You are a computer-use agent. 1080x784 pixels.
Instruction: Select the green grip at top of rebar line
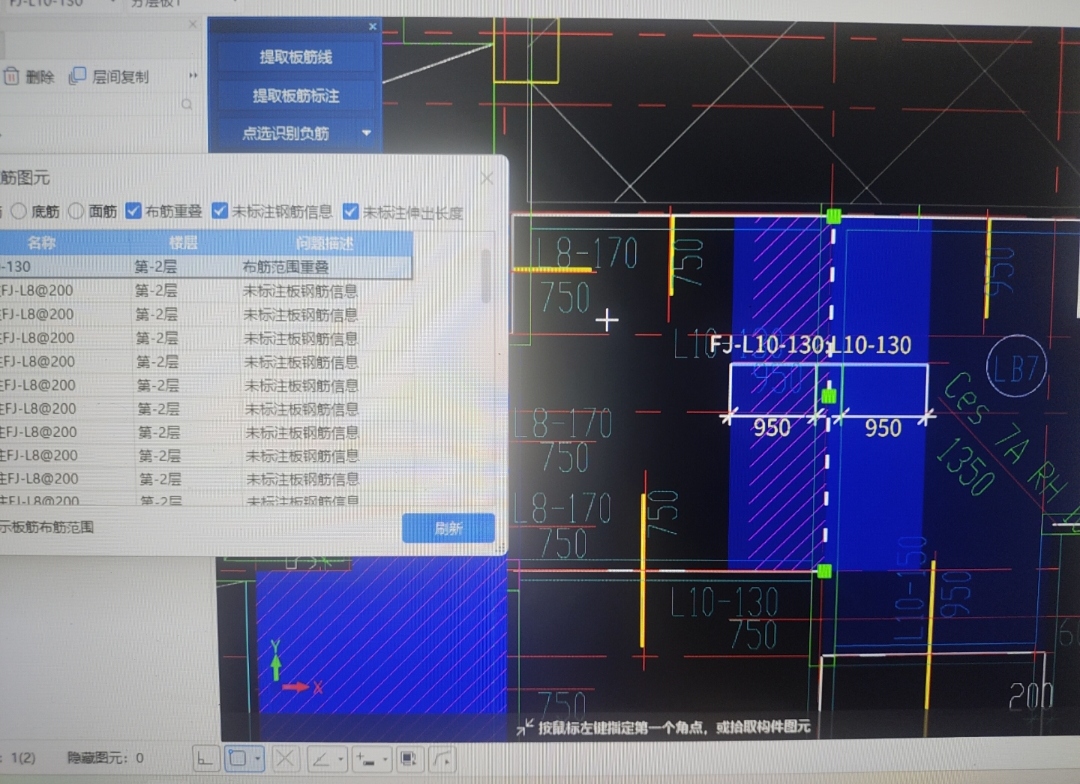tap(834, 216)
